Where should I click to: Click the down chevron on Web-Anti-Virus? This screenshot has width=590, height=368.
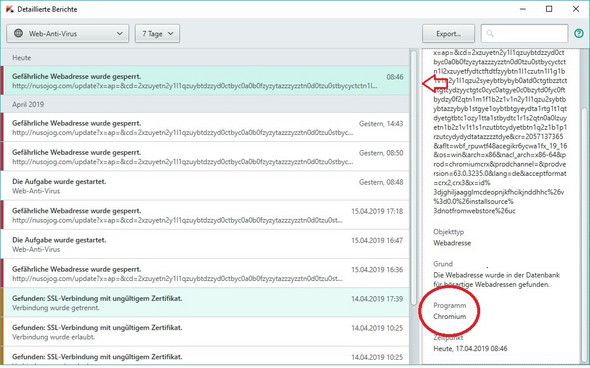[120, 33]
